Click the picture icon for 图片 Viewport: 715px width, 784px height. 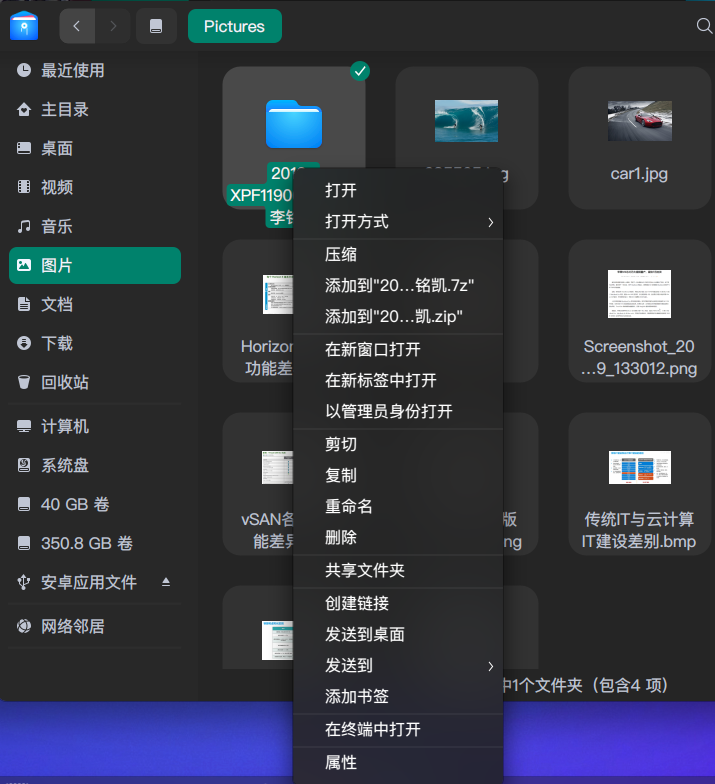[24, 265]
